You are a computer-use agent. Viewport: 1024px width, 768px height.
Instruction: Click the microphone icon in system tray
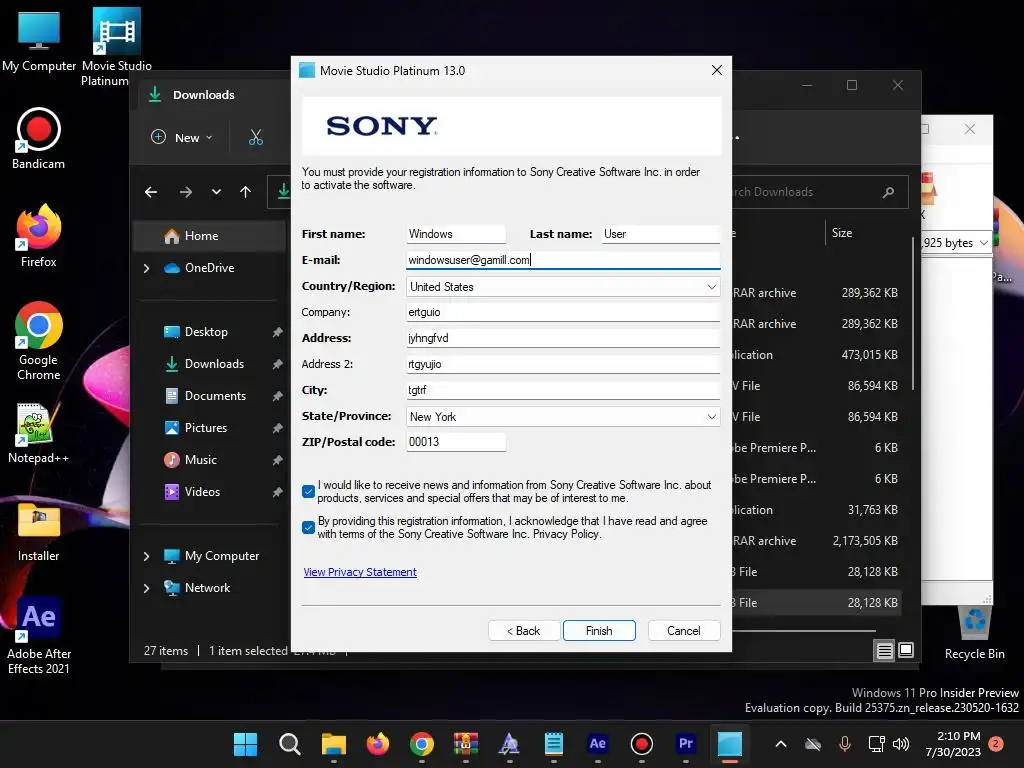[844, 744]
